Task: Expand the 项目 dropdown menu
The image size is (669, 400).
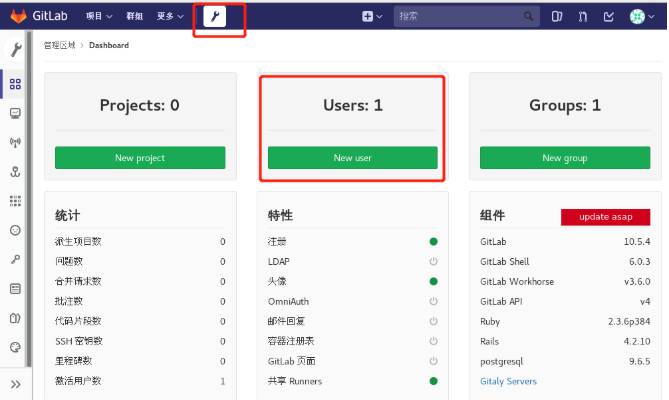Action: coord(99,16)
